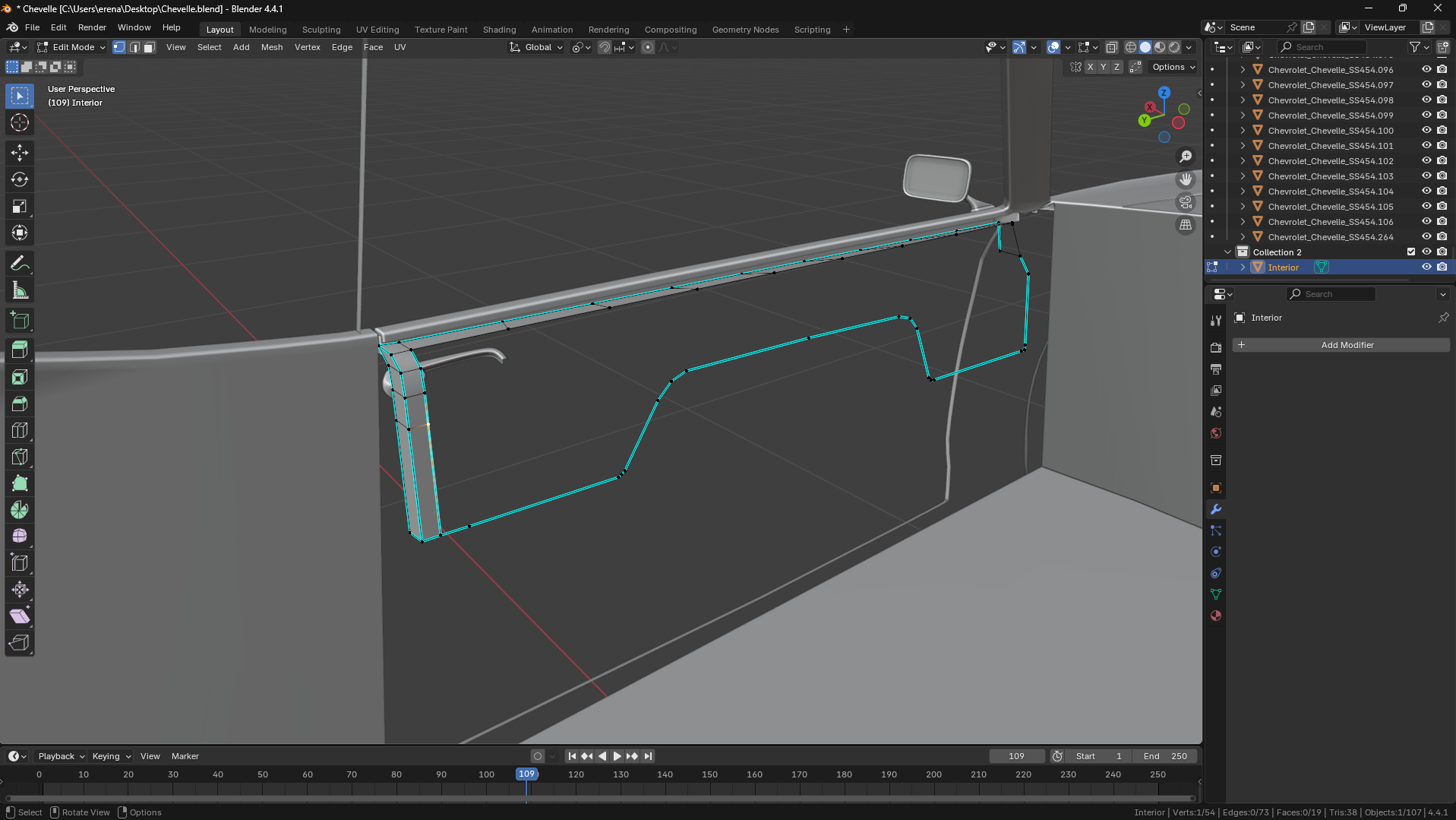This screenshot has width=1456, height=820.
Task: Switch to the Shading workspace tab
Action: click(x=499, y=30)
